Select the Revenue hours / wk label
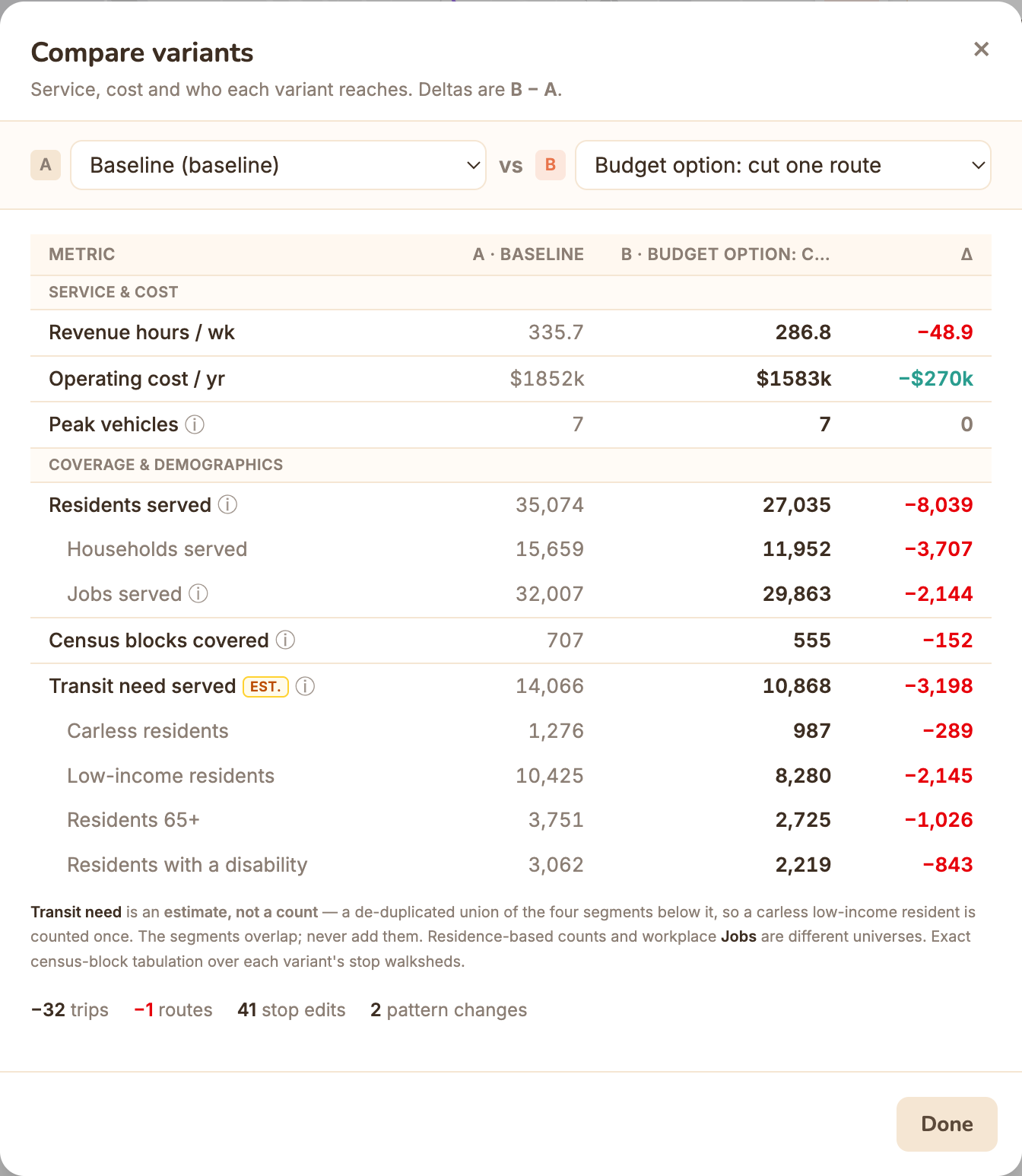This screenshot has width=1022, height=1176. (x=142, y=332)
